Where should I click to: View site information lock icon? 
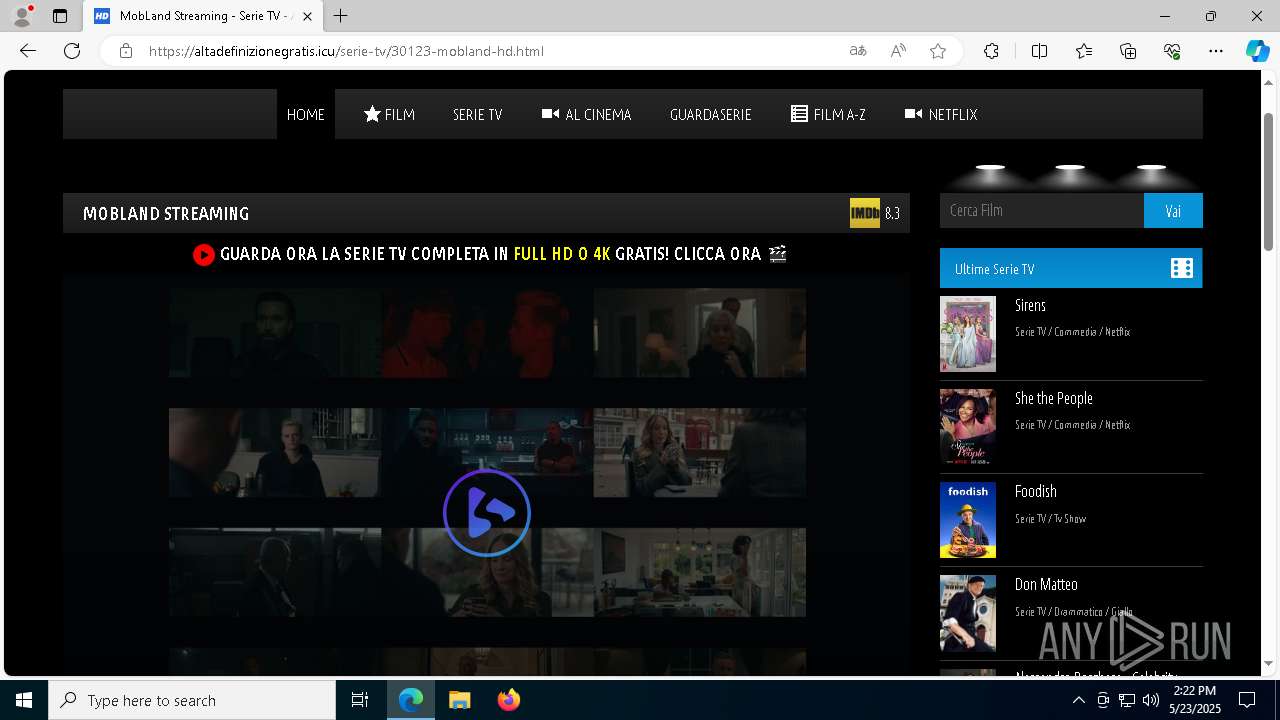126,51
